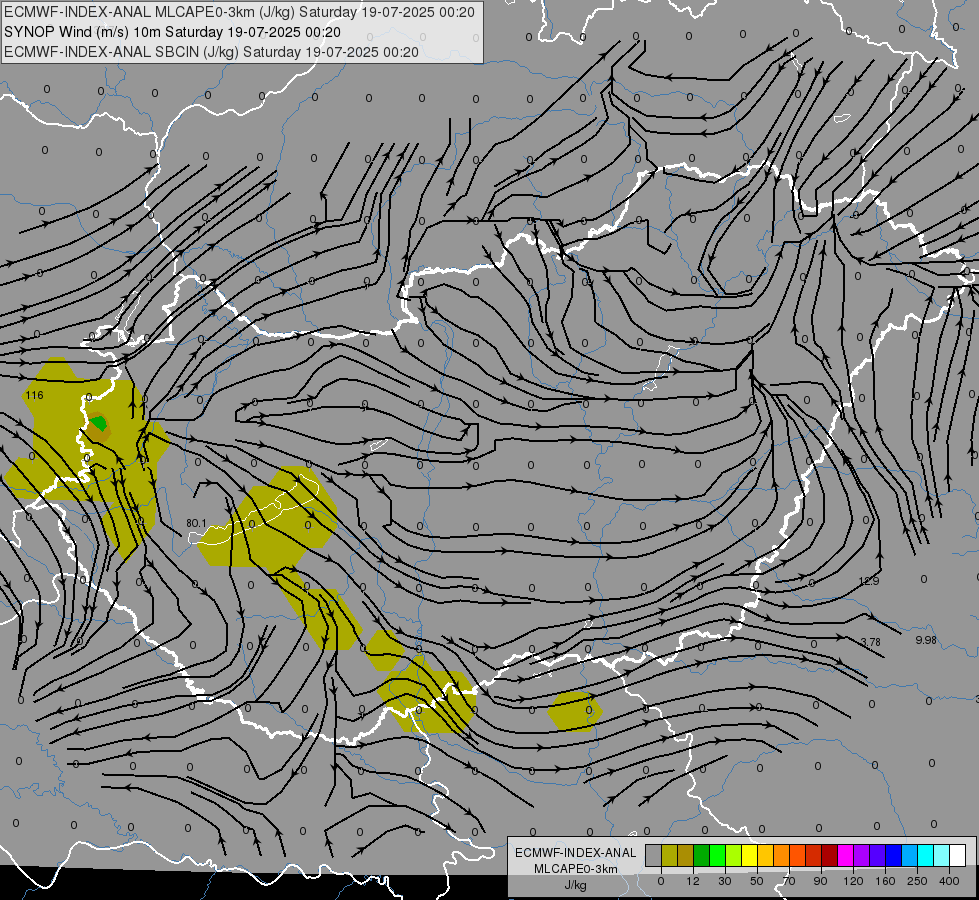Click the dark red swatch before magenta

tap(829, 855)
